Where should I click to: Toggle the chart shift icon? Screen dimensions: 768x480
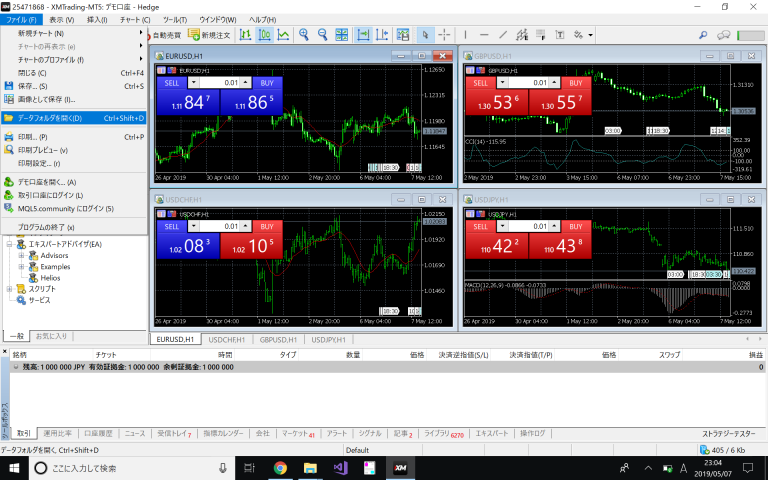pyautogui.click(x=383, y=35)
